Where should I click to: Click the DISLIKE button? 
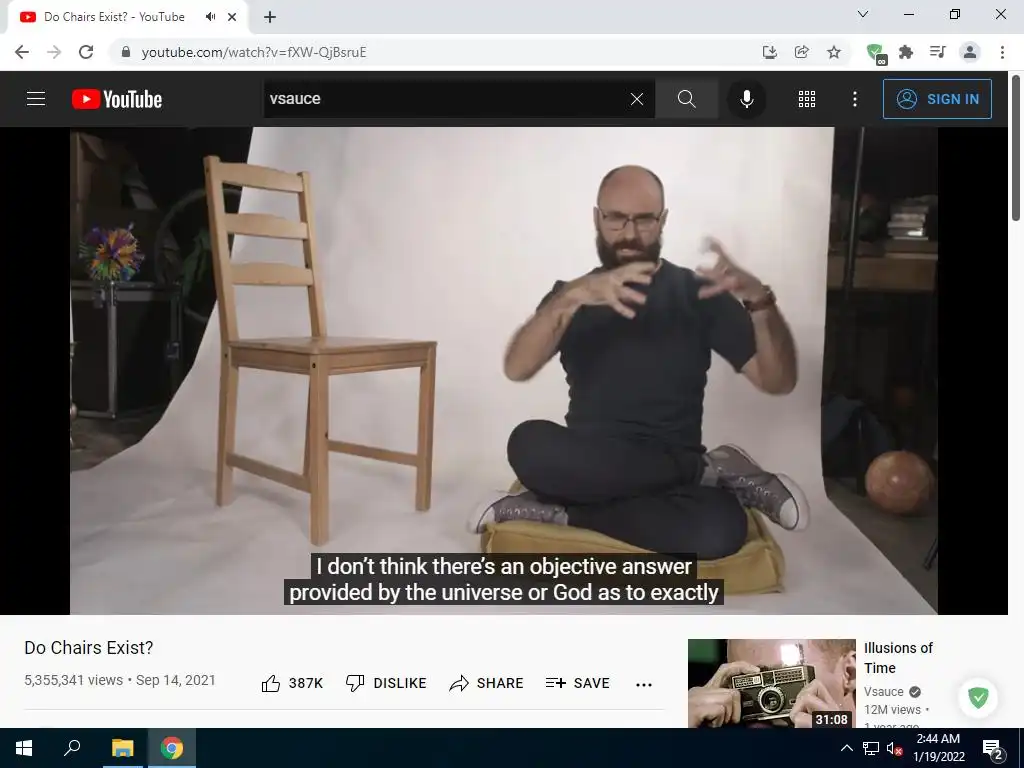pyautogui.click(x=385, y=683)
